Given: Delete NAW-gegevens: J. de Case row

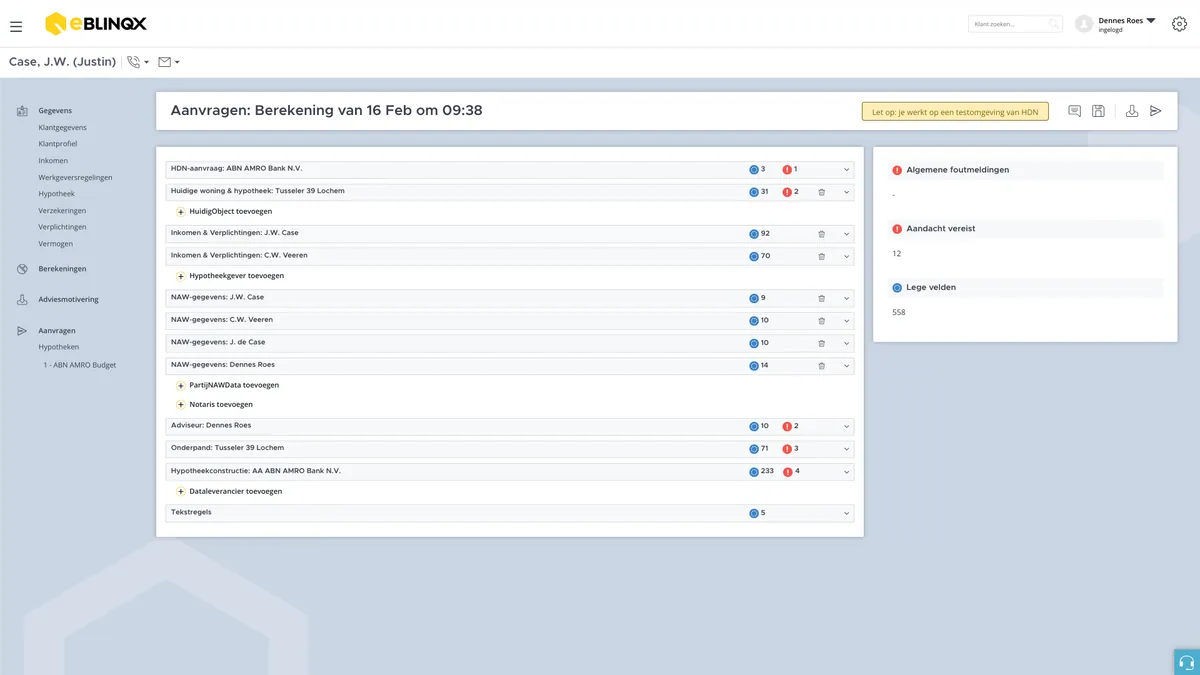Looking at the screenshot, I should click(x=822, y=343).
